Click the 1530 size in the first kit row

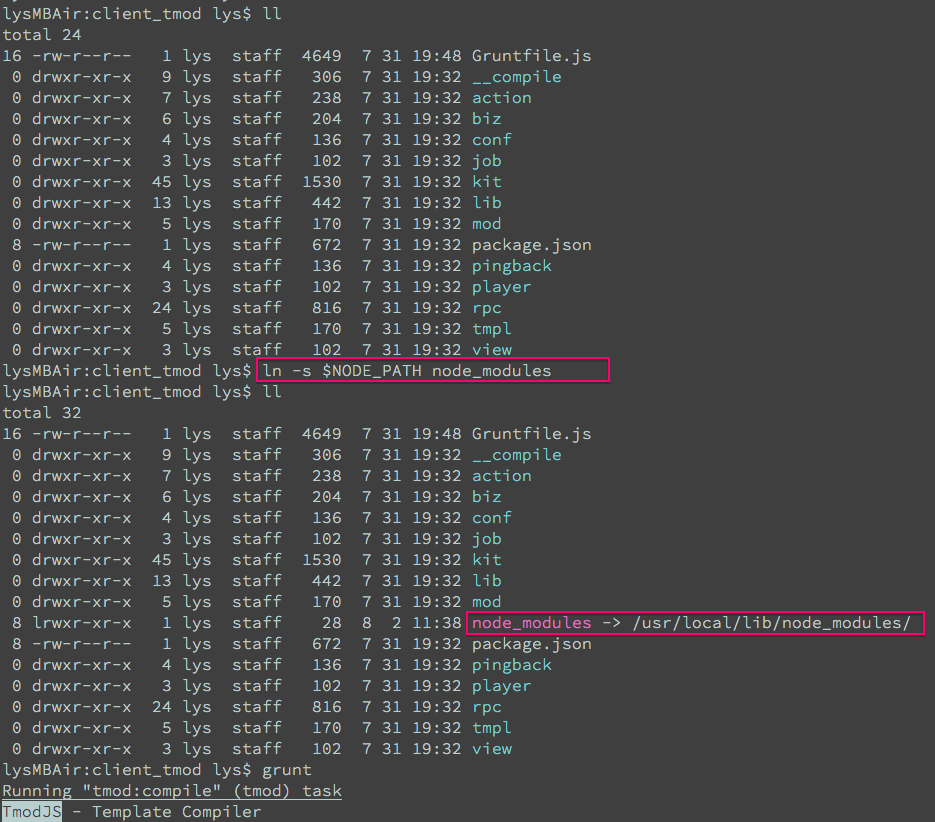click(x=321, y=181)
